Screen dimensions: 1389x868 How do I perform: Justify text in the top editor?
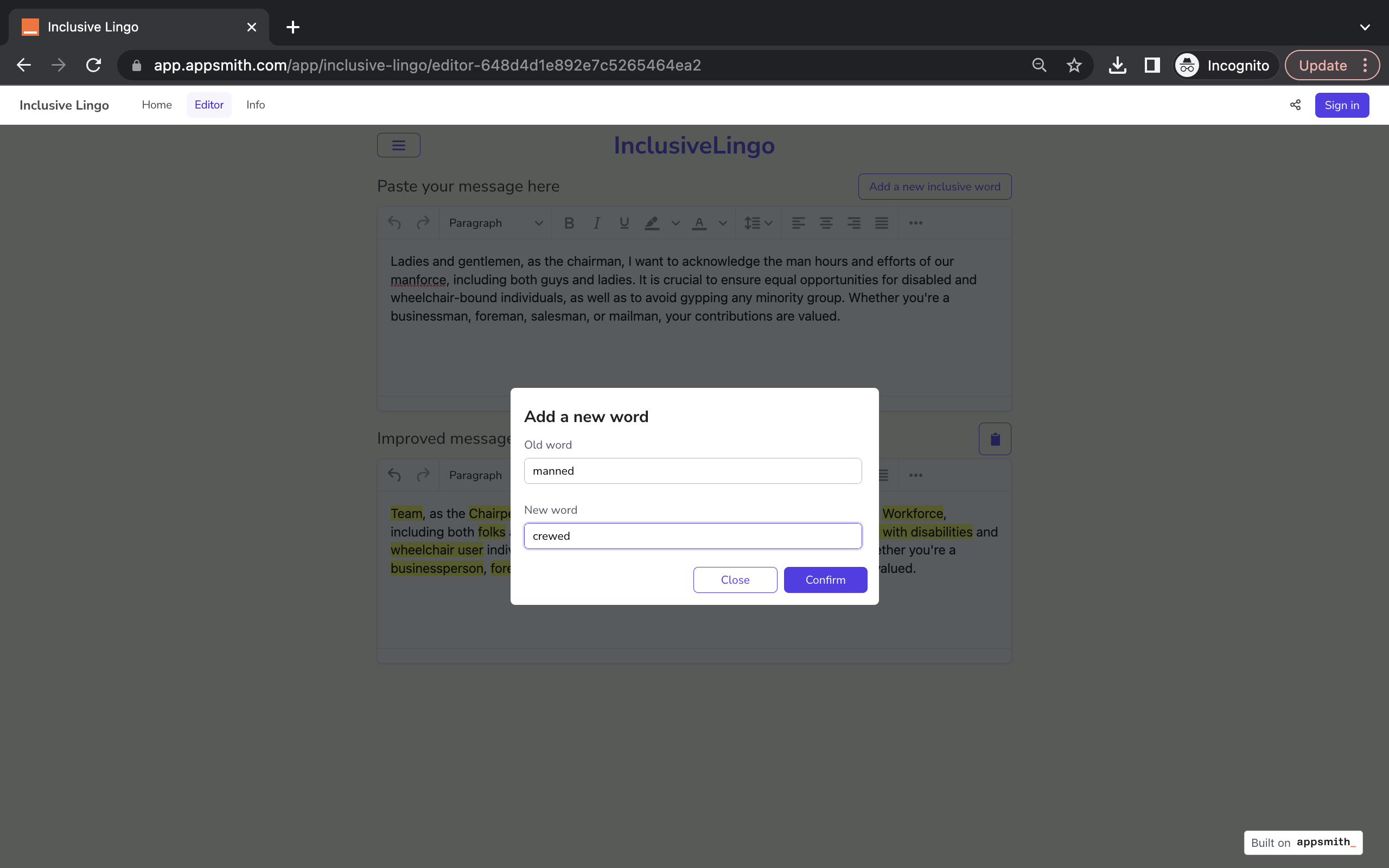(882, 224)
